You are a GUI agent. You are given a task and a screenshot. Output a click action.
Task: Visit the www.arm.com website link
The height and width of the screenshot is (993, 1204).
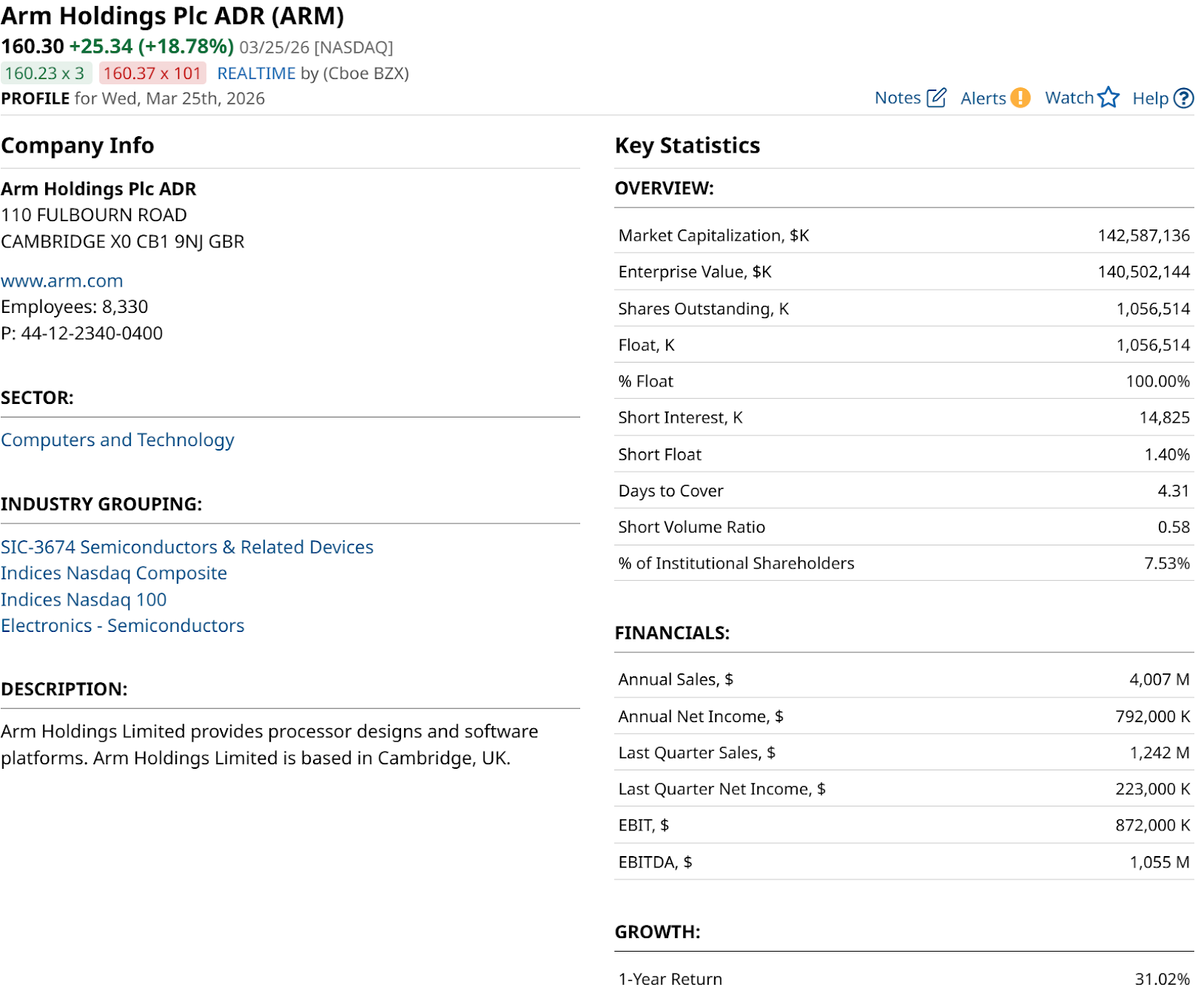tap(62, 281)
